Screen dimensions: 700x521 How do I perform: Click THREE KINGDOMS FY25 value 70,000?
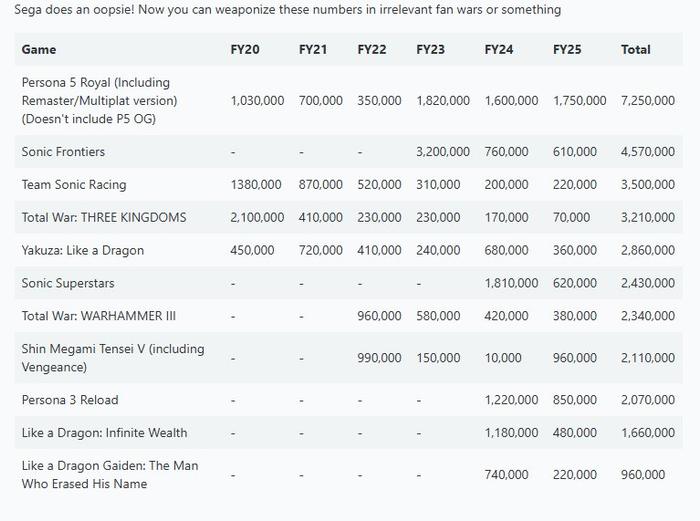coord(571,217)
